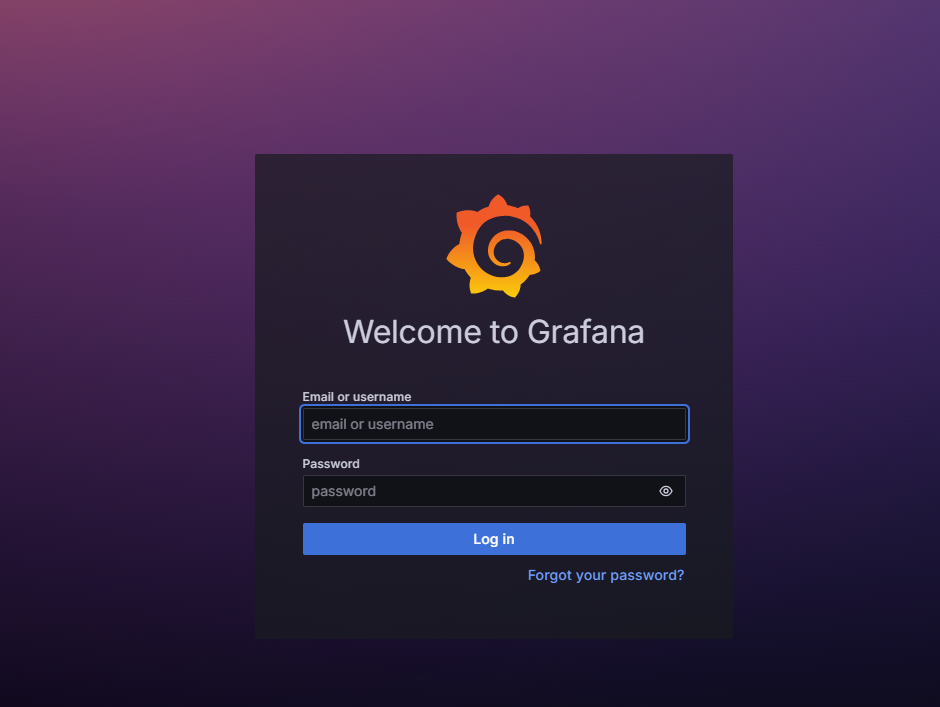Viewport: 940px width, 707px height.
Task: Submit with the Log in button
Action: (494, 538)
